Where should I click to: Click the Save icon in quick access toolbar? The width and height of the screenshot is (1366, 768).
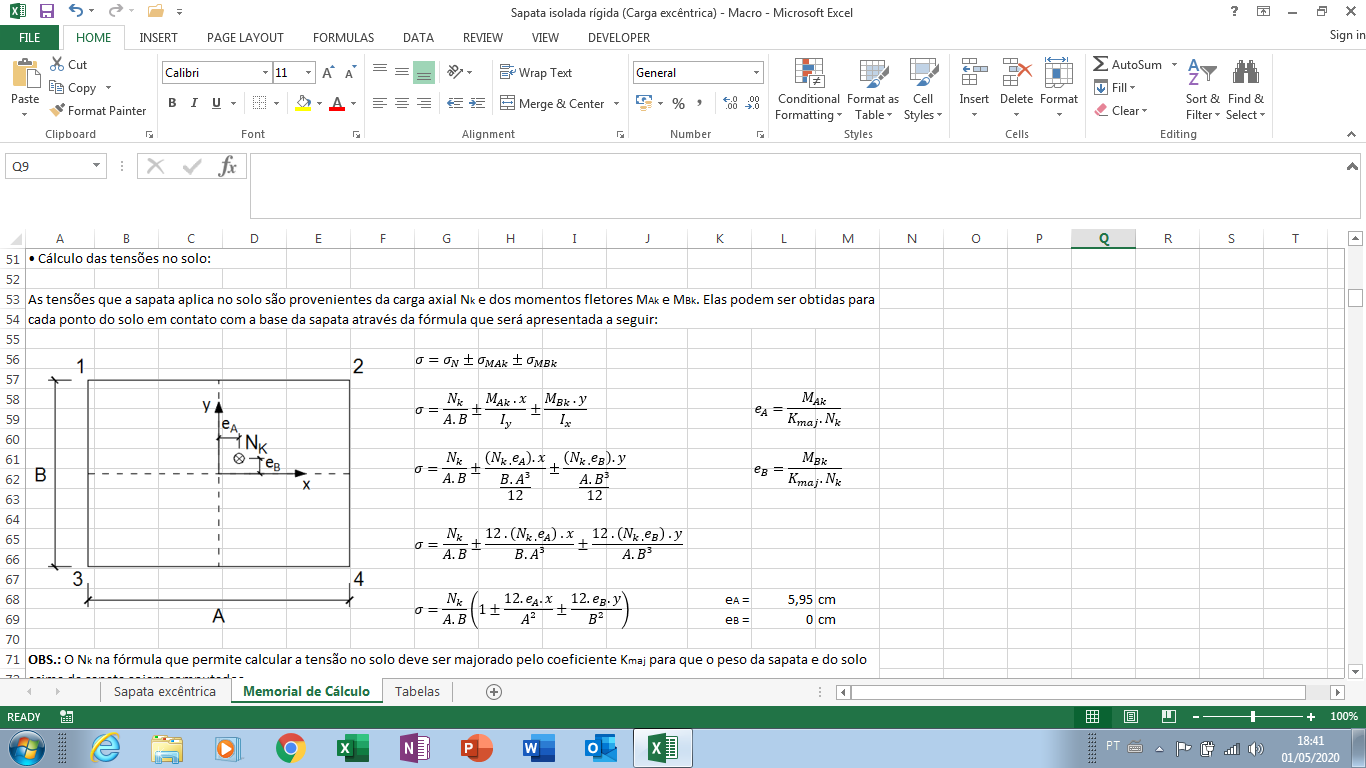[x=46, y=12]
